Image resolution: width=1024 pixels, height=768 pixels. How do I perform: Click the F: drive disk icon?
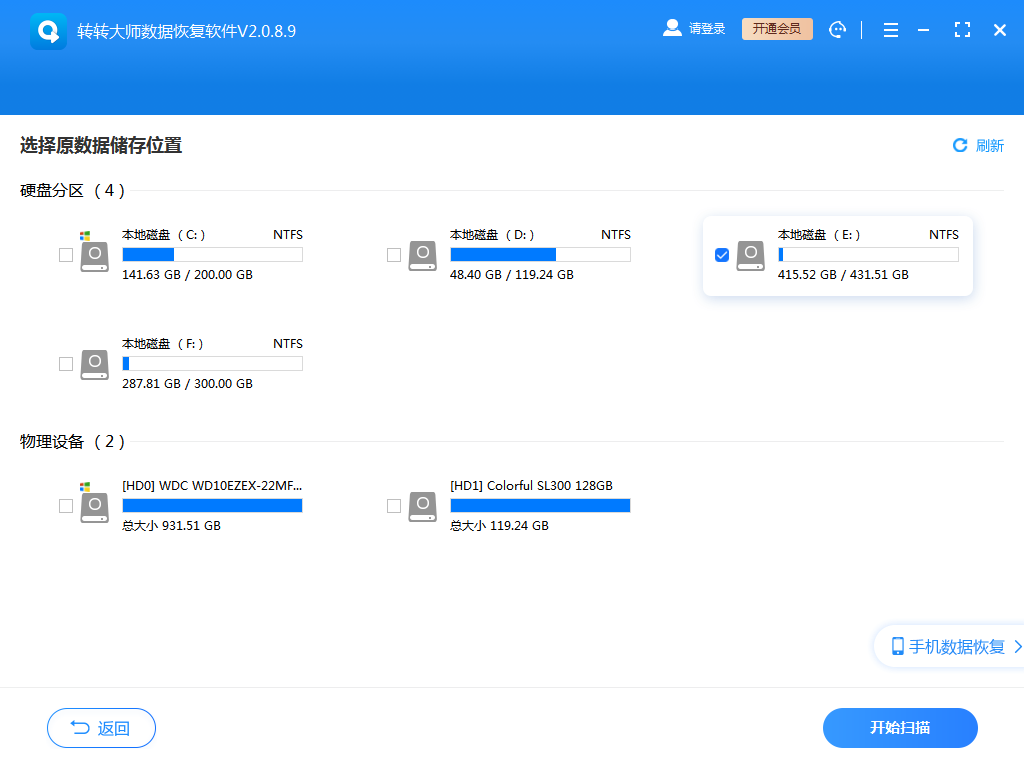click(x=94, y=365)
